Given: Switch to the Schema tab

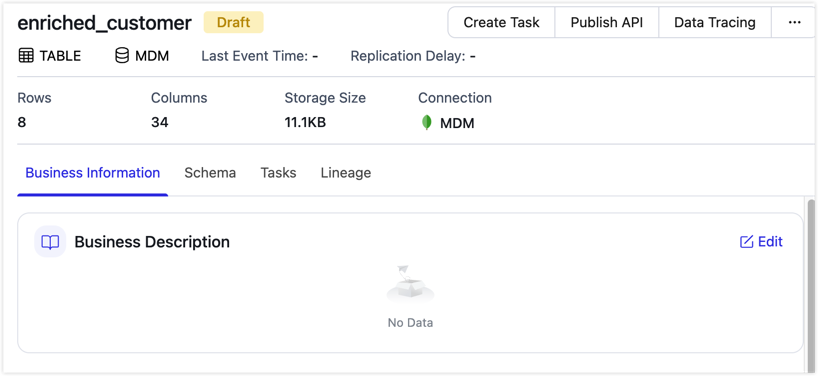Looking at the screenshot, I should click(x=210, y=173).
